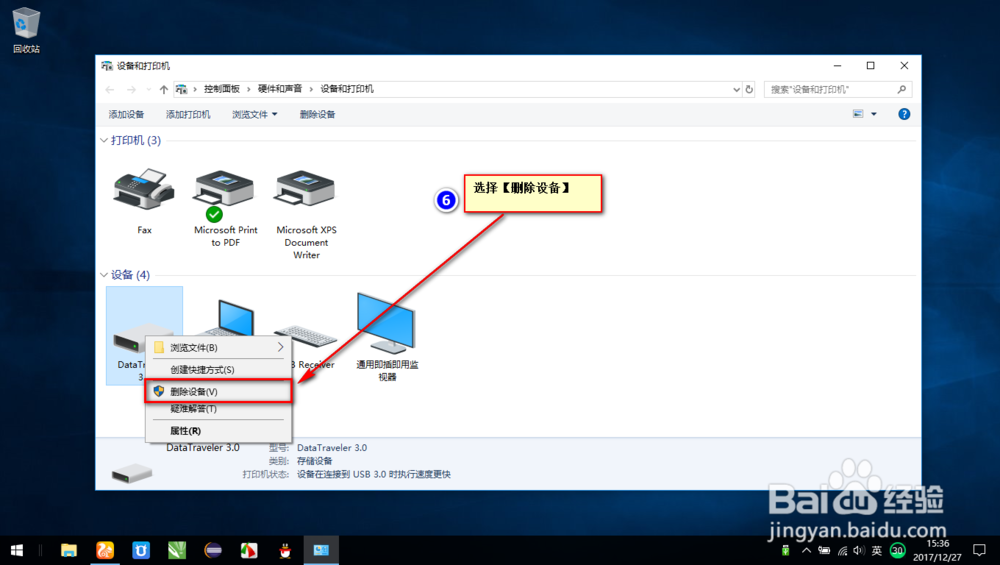Open the UC browser taskbar icon

pos(105,550)
